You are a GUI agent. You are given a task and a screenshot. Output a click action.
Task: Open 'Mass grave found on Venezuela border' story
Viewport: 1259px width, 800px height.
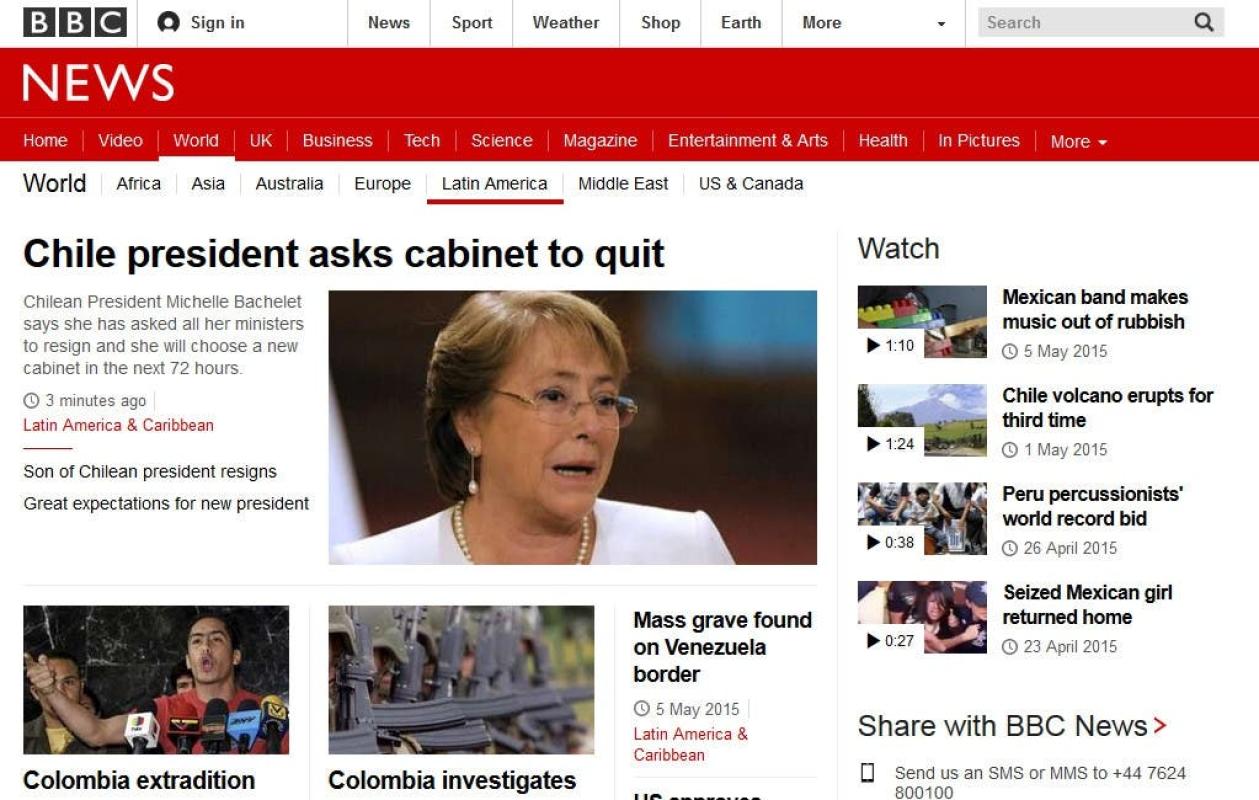723,647
